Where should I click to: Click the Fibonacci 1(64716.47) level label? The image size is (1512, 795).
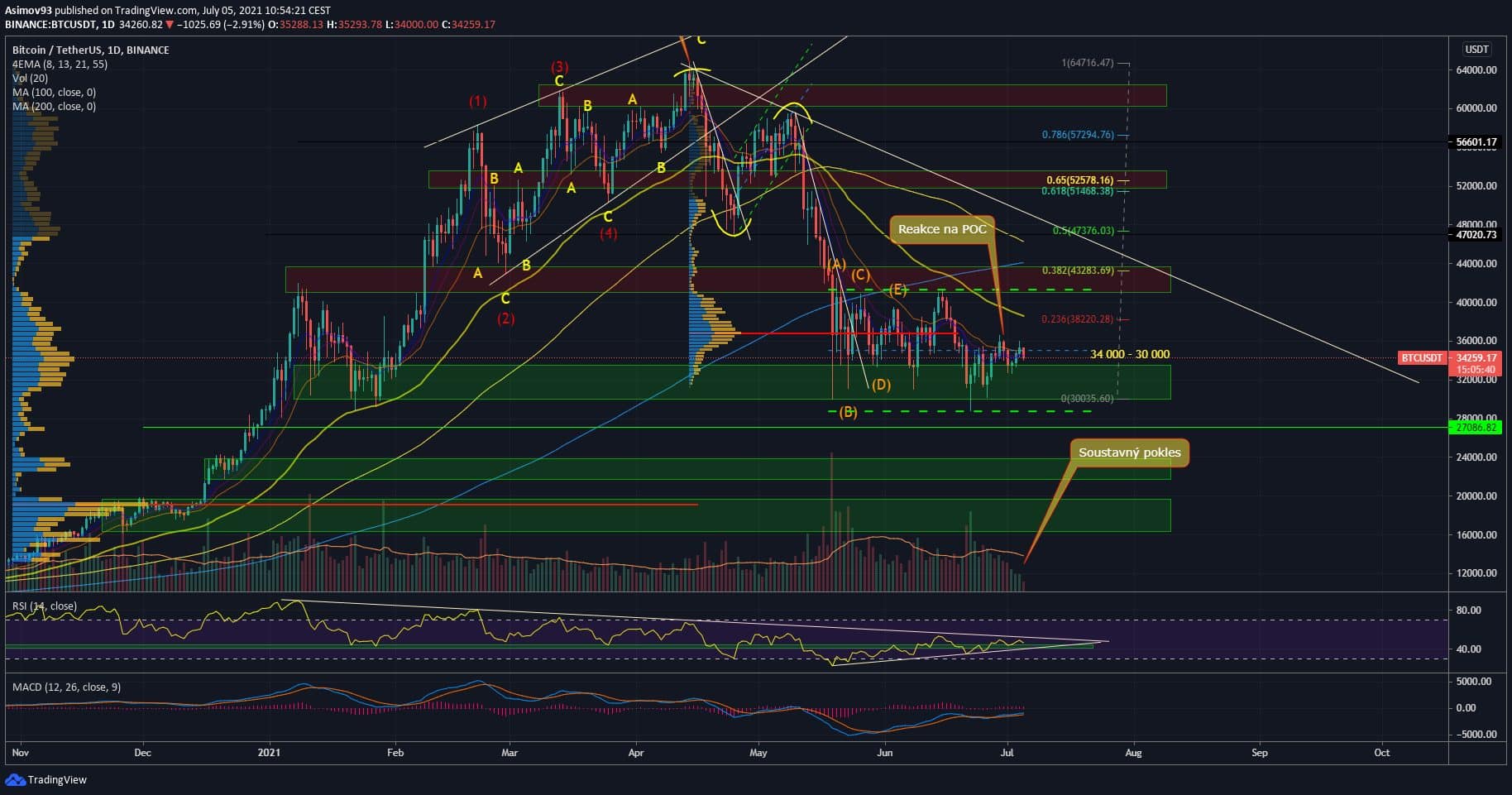coord(1089,63)
